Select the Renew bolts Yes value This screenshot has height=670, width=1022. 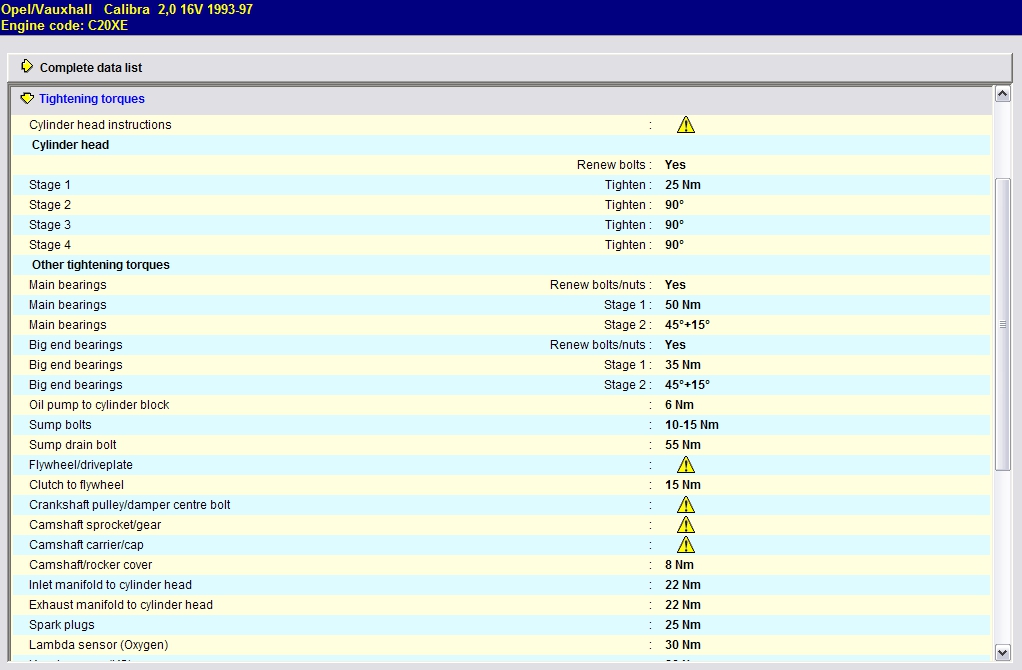point(675,165)
